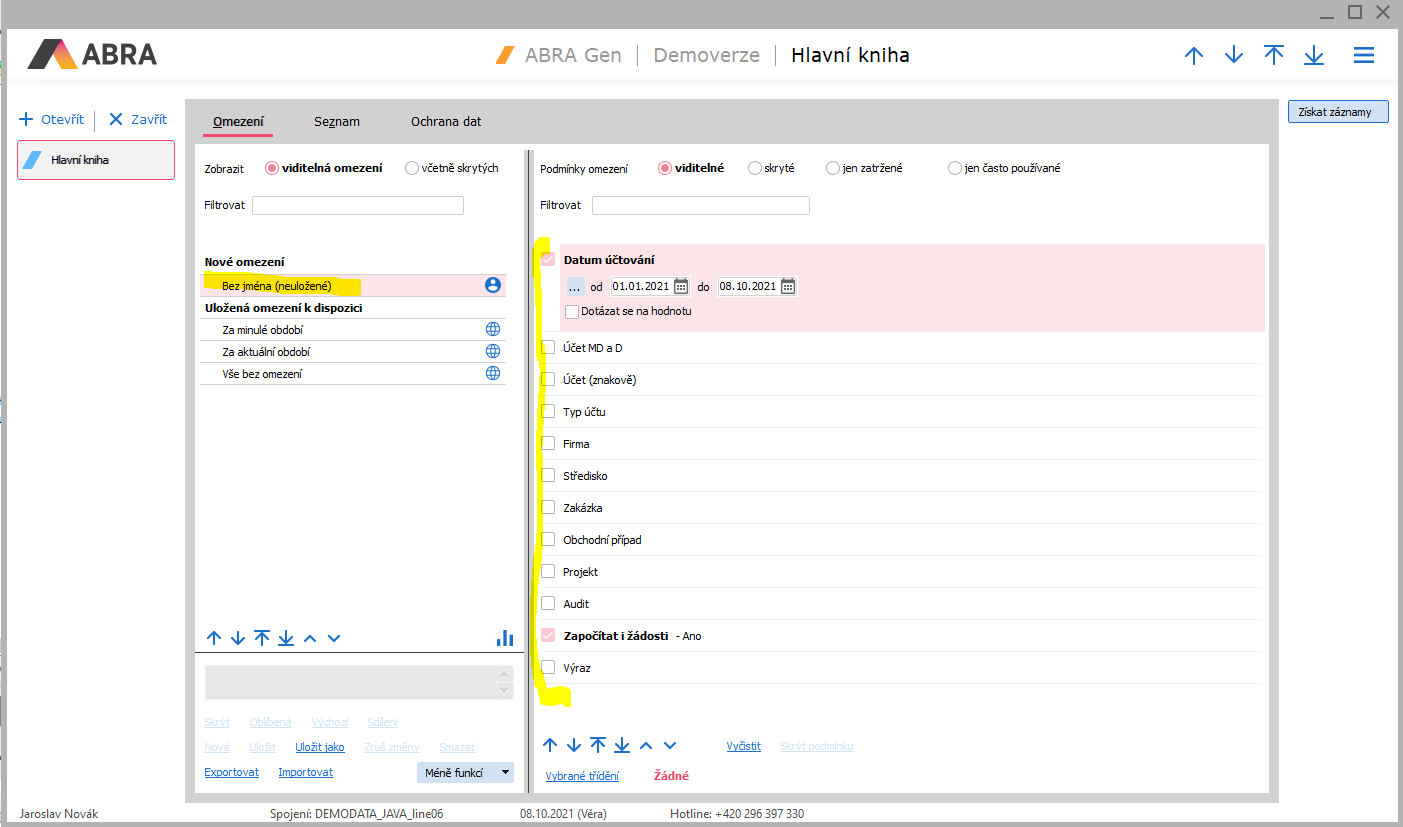Click the up chevron under conditions list
The image size is (1403, 827).
646,745
